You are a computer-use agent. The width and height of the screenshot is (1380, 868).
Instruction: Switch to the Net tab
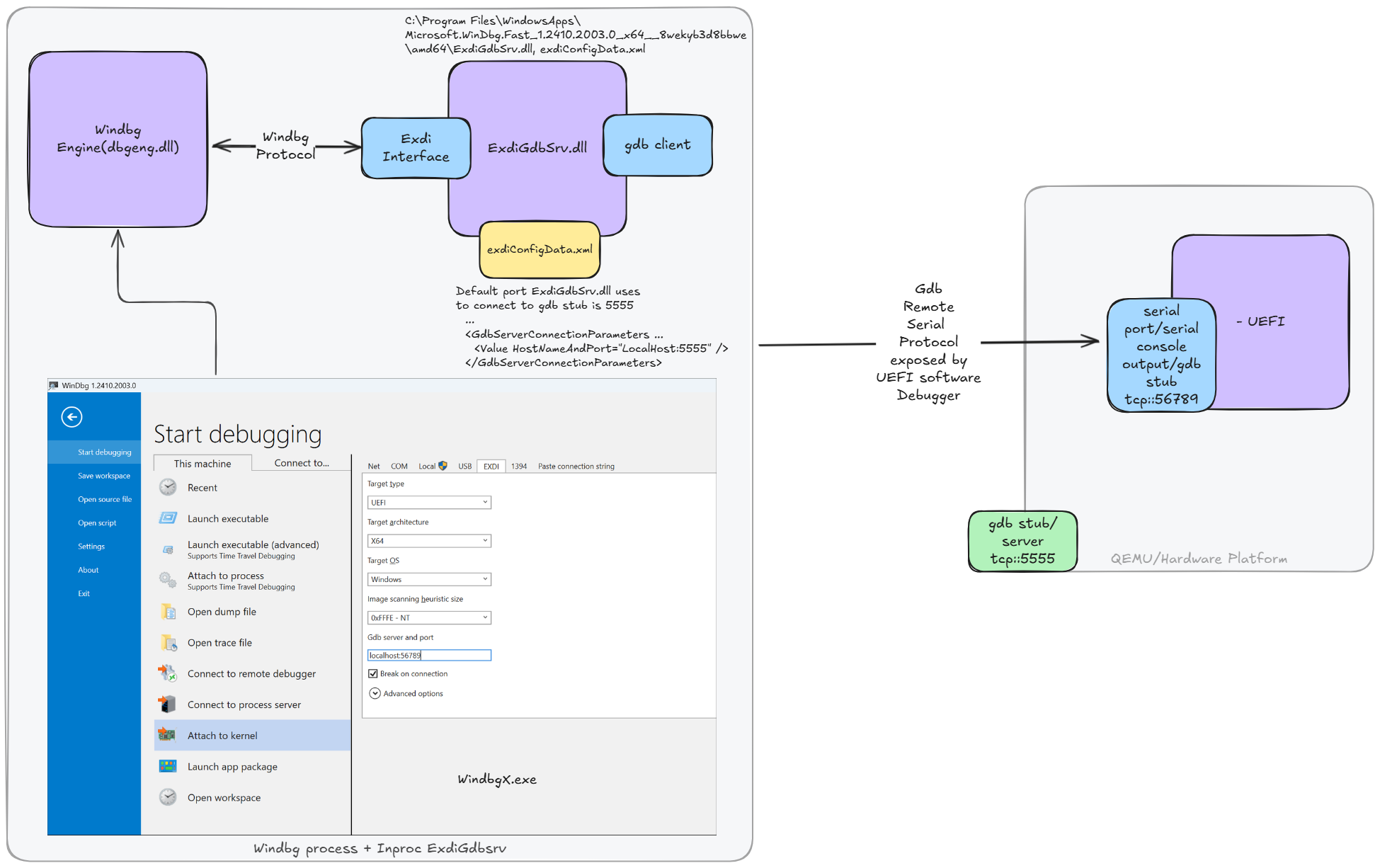[x=374, y=466]
